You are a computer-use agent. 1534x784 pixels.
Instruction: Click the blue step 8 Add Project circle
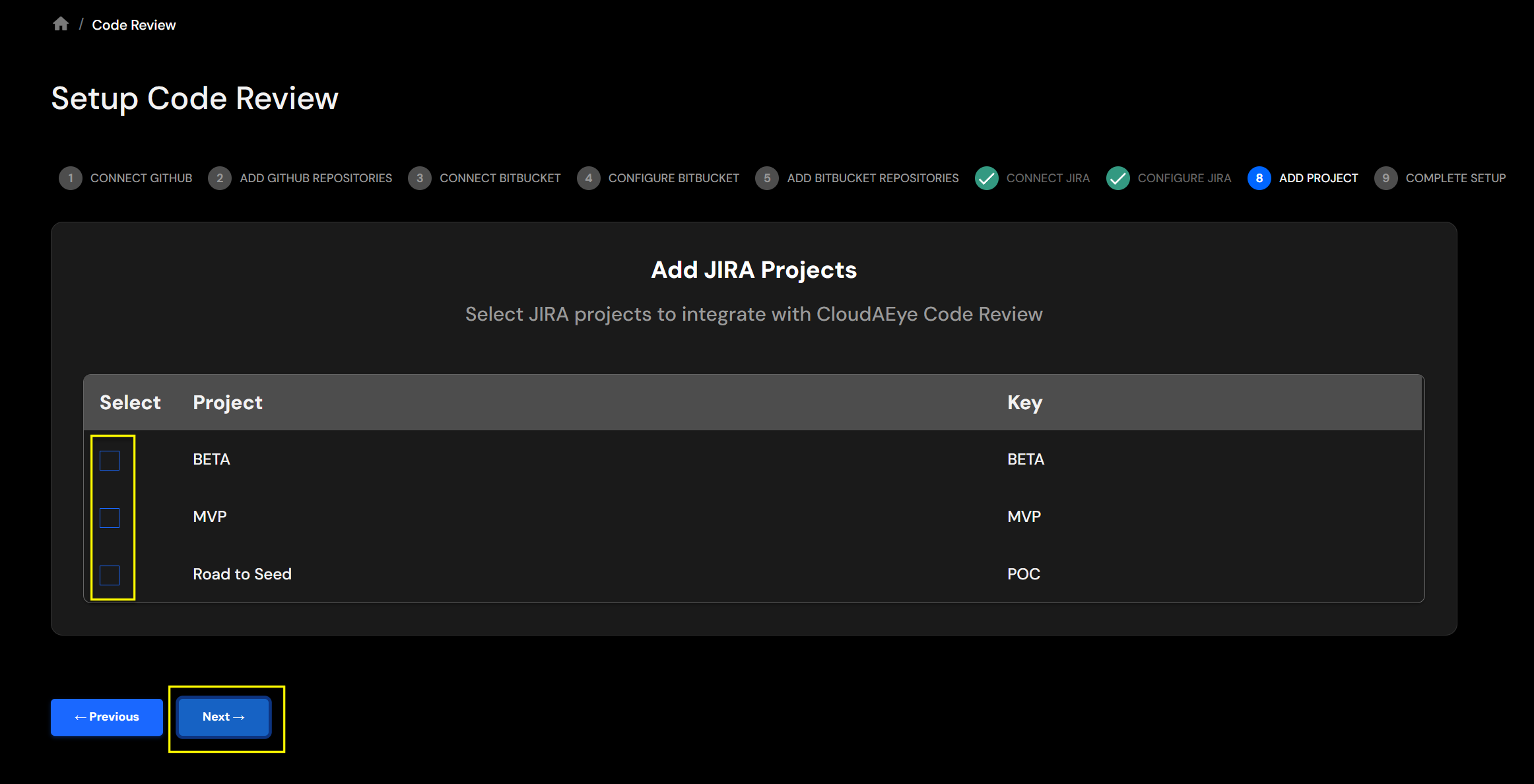coord(1259,178)
